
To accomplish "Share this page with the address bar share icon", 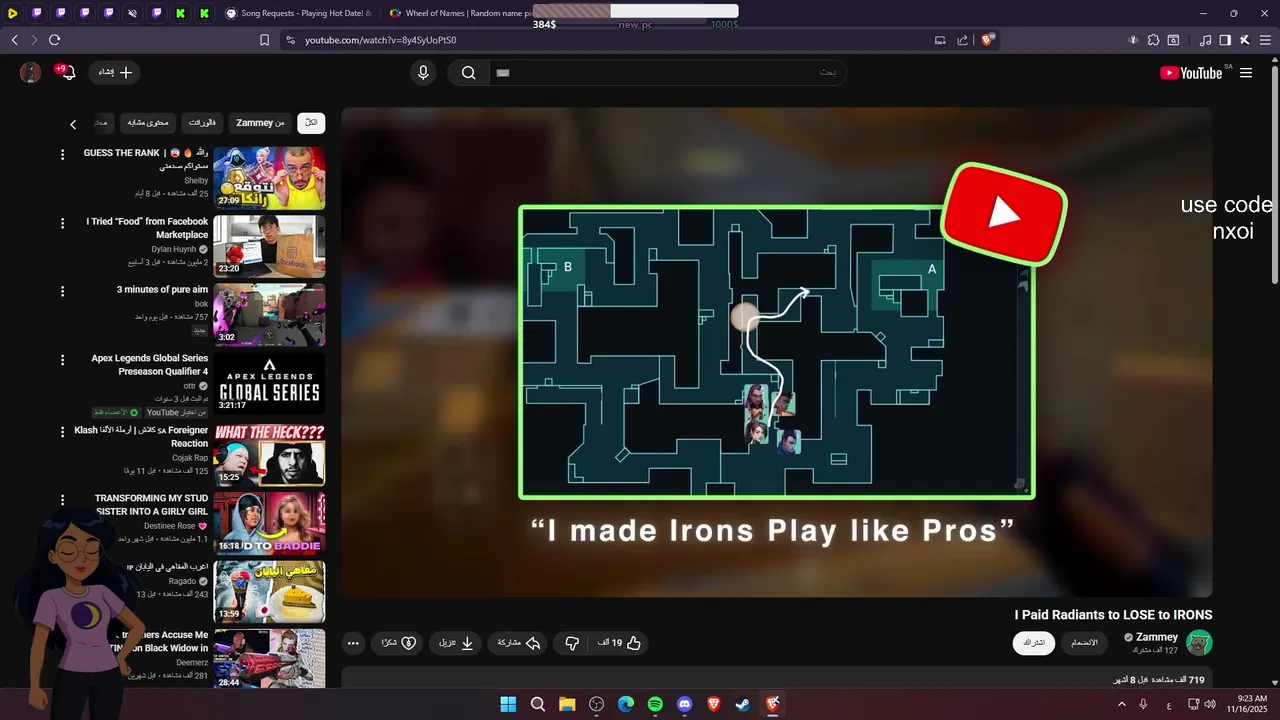I will (x=962, y=40).
